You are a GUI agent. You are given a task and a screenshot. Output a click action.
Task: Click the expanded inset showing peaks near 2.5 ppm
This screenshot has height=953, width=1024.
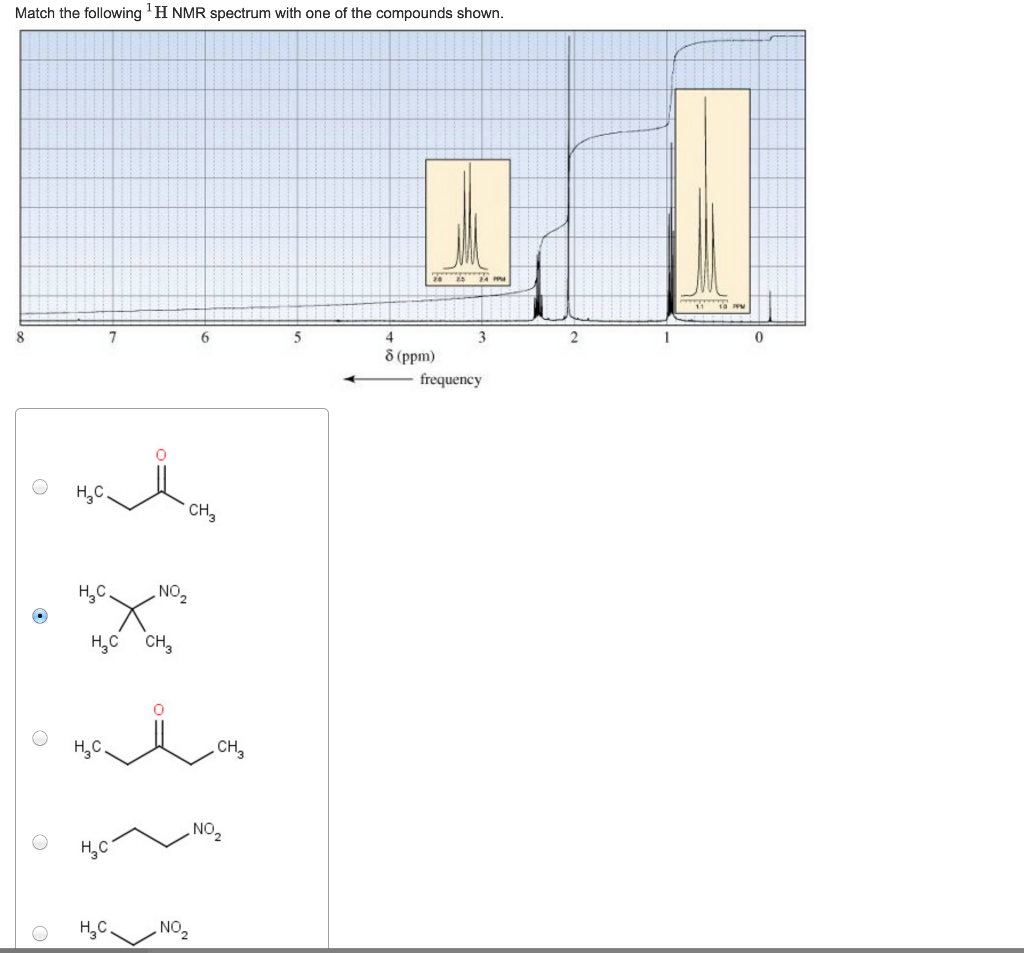click(469, 220)
